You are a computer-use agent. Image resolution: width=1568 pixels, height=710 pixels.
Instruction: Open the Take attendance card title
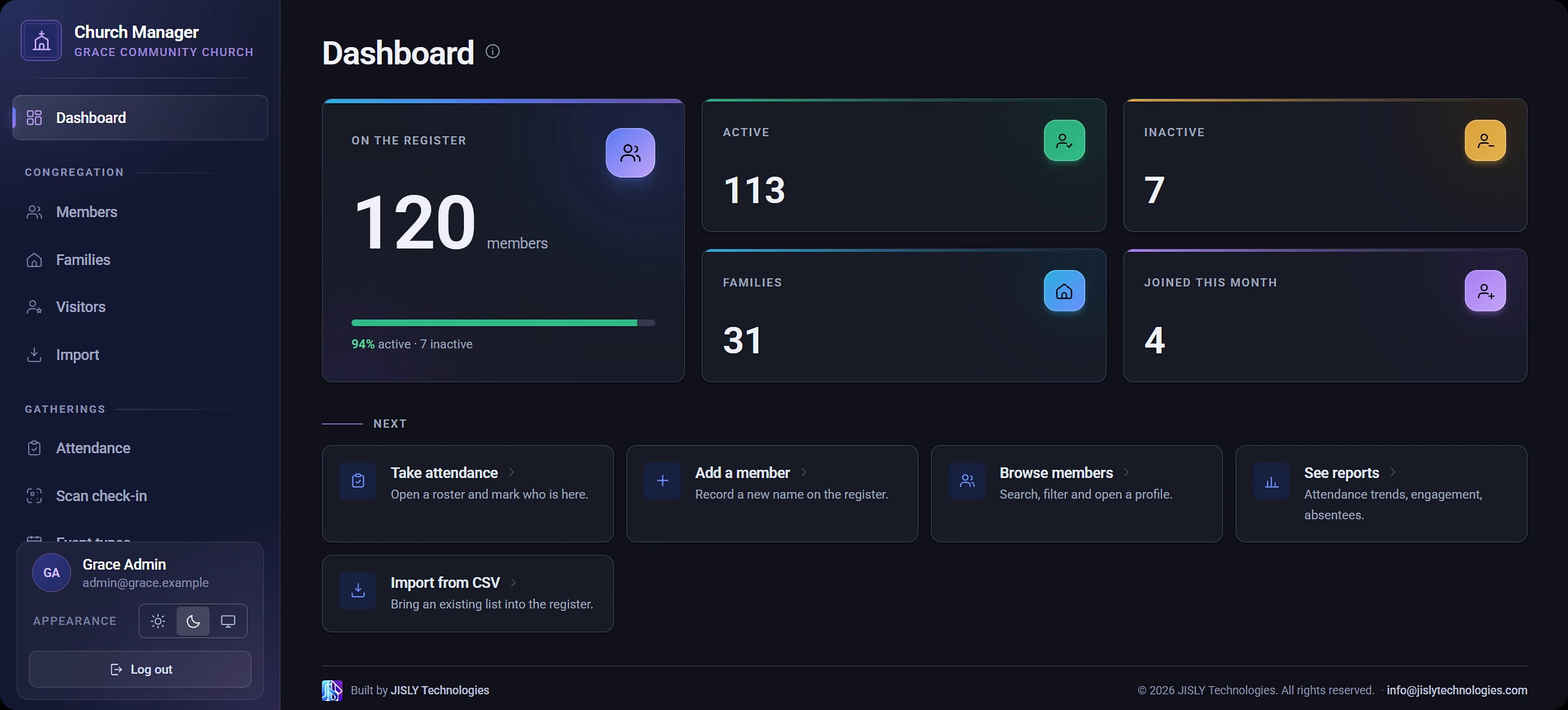pos(444,473)
